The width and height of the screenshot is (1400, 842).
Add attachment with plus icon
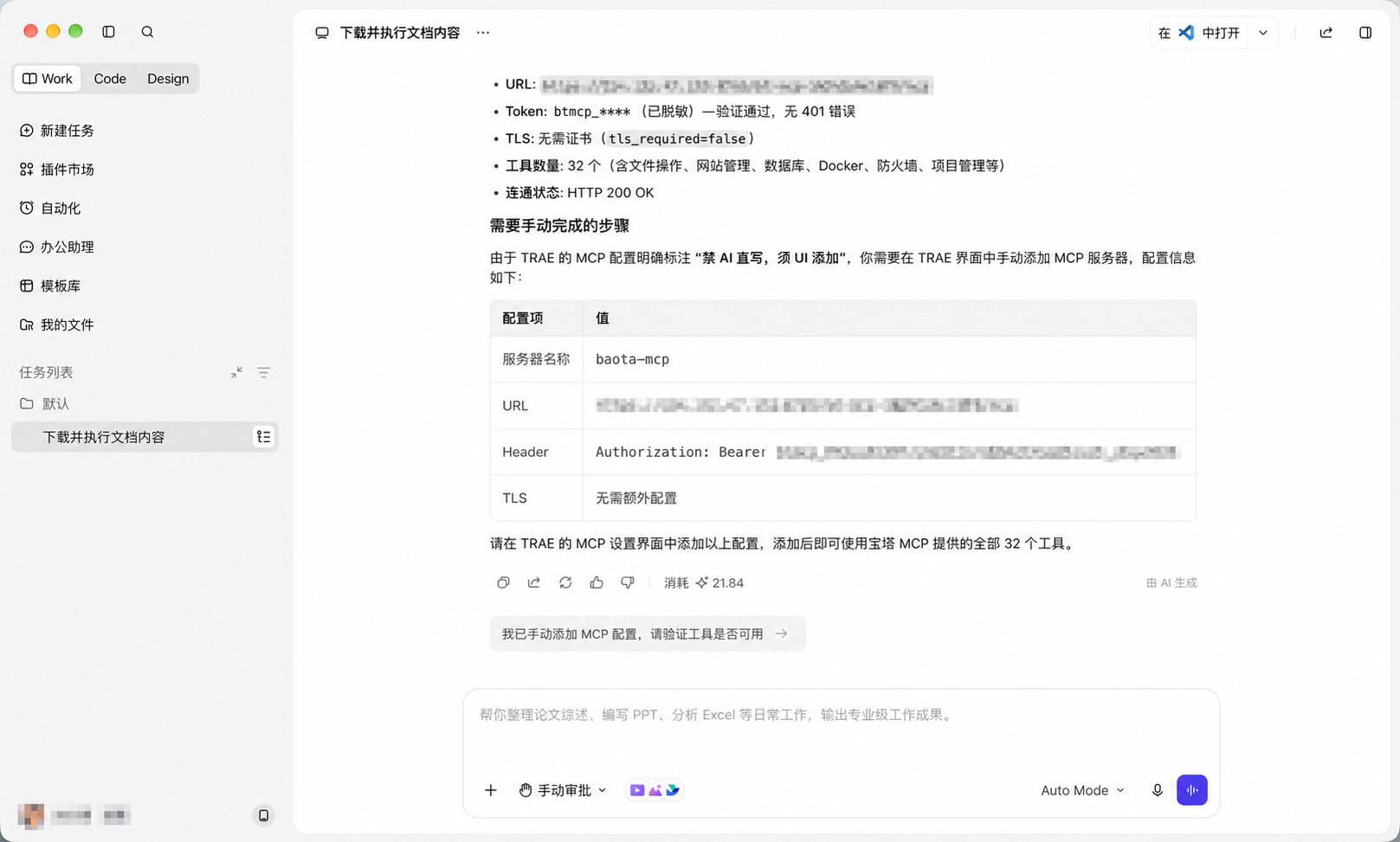491,790
